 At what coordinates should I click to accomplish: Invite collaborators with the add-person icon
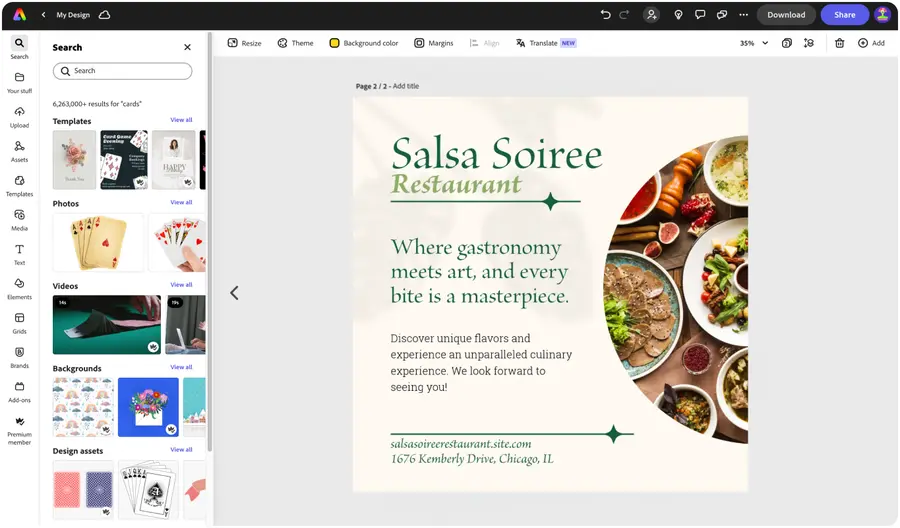tap(651, 15)
